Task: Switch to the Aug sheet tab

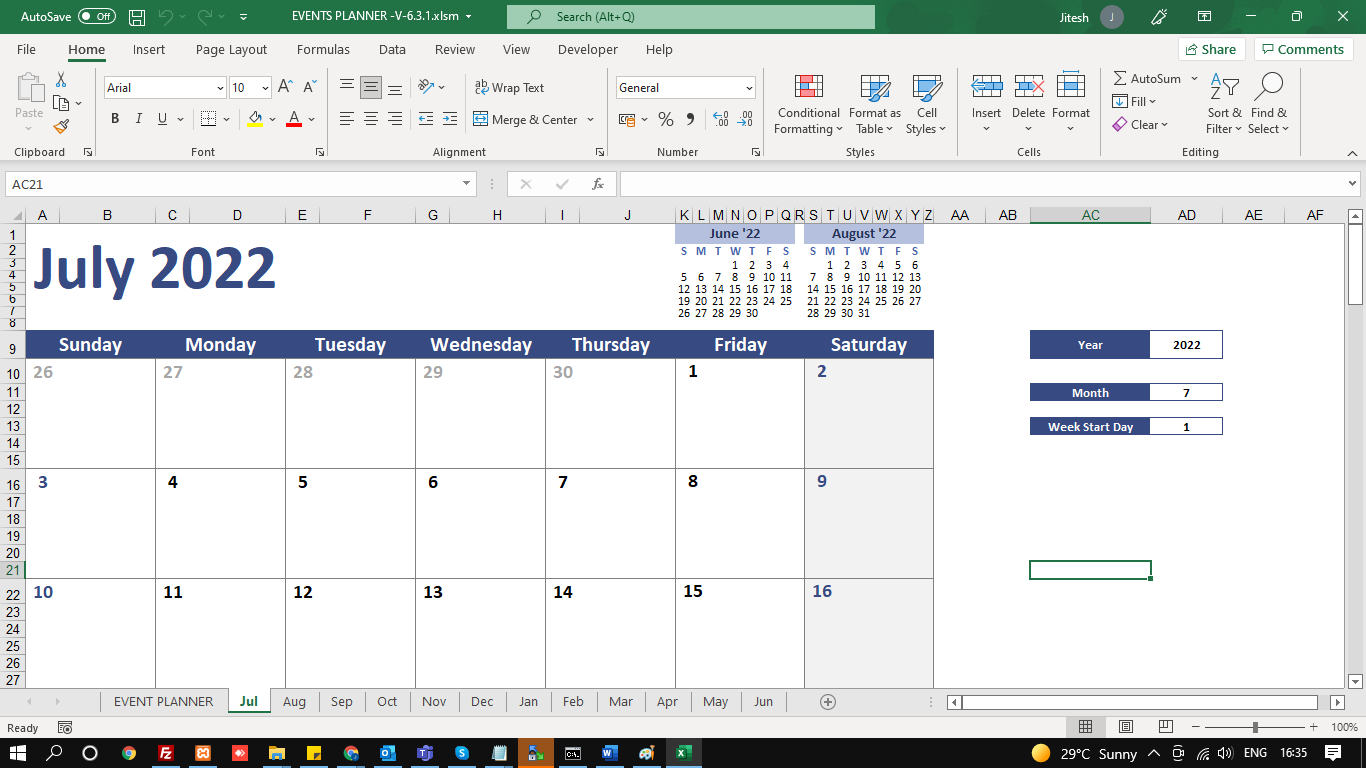Action: coord(294,701)
